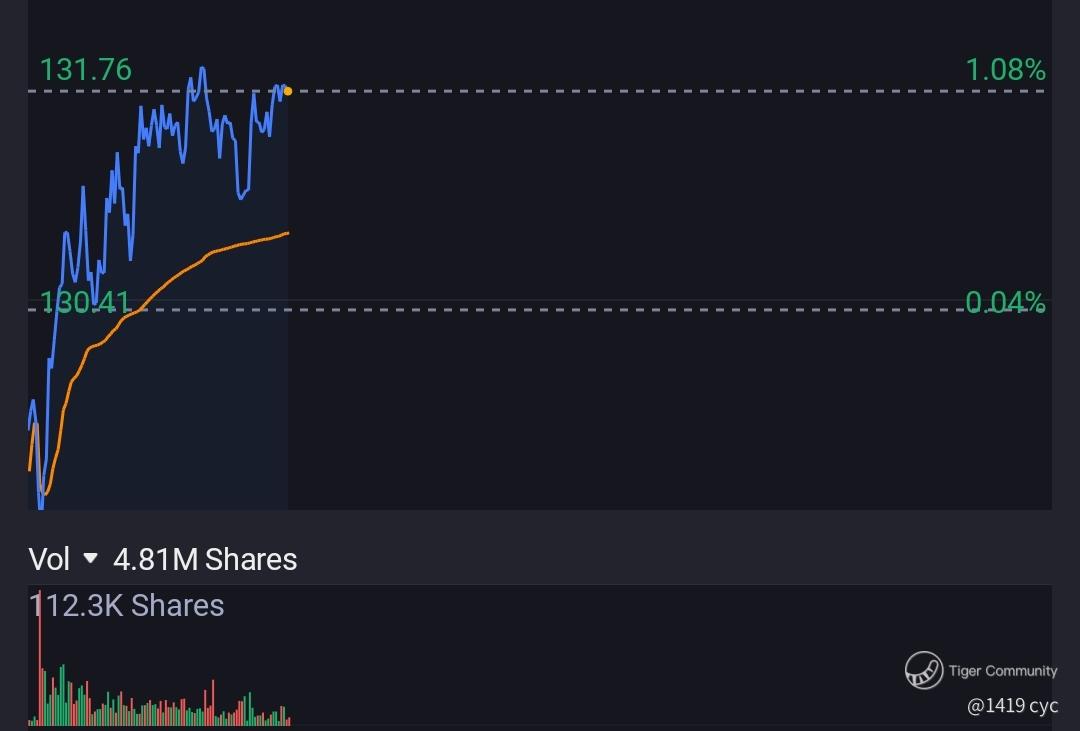Click the tallest red opening volume bar
The height and width of the screenshot is (731, 1080).
click(x=40, y=658)
